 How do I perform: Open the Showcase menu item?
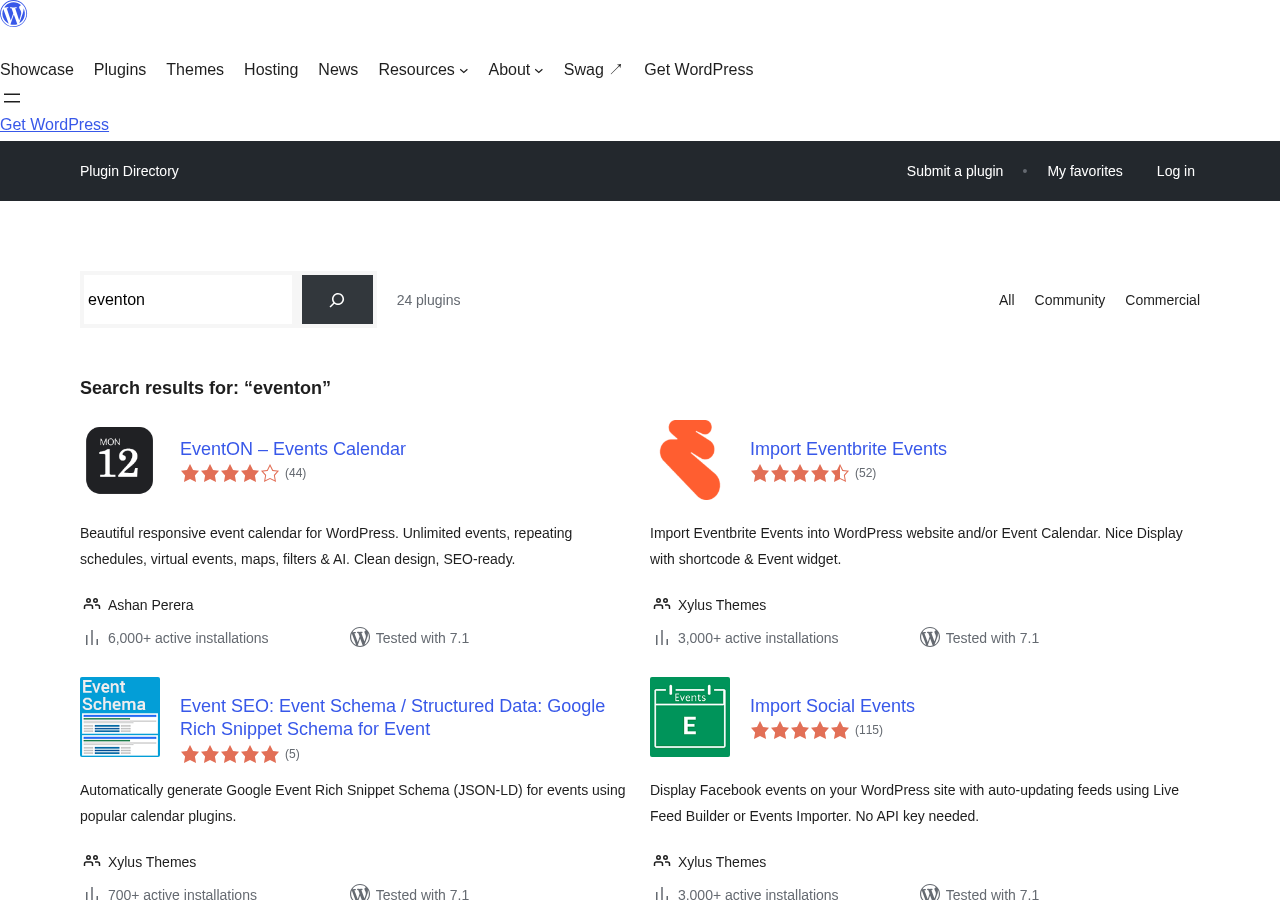[37, 70]
